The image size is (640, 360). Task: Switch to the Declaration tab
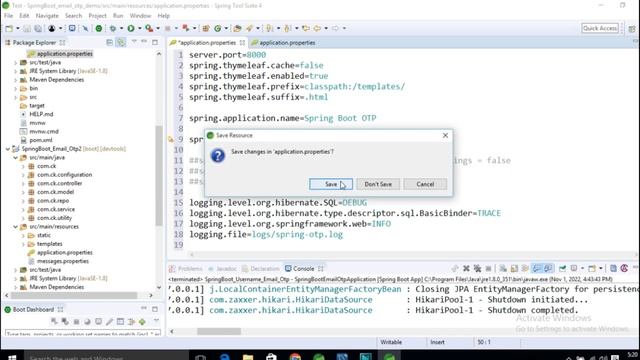pos(260,269)
